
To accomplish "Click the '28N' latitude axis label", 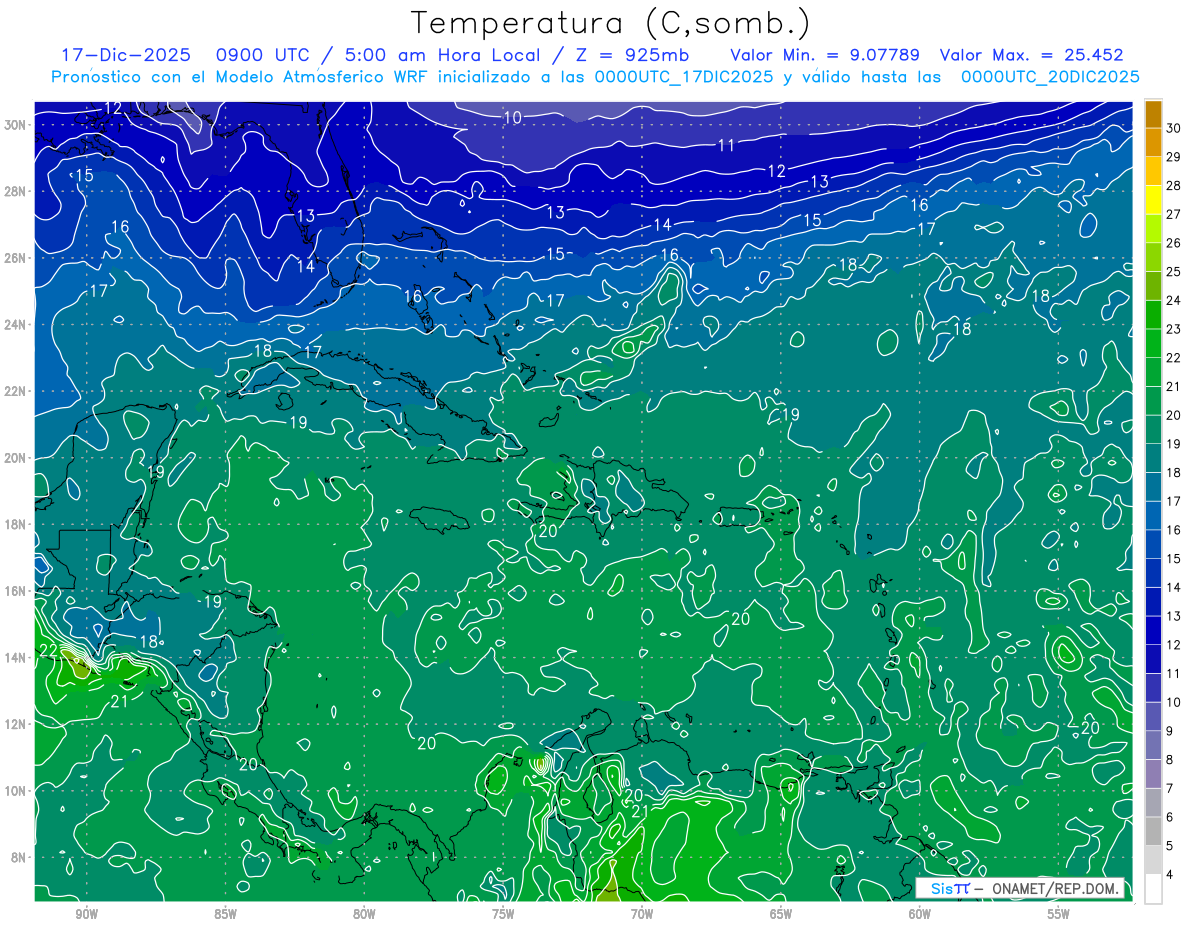I will (15, 191).
